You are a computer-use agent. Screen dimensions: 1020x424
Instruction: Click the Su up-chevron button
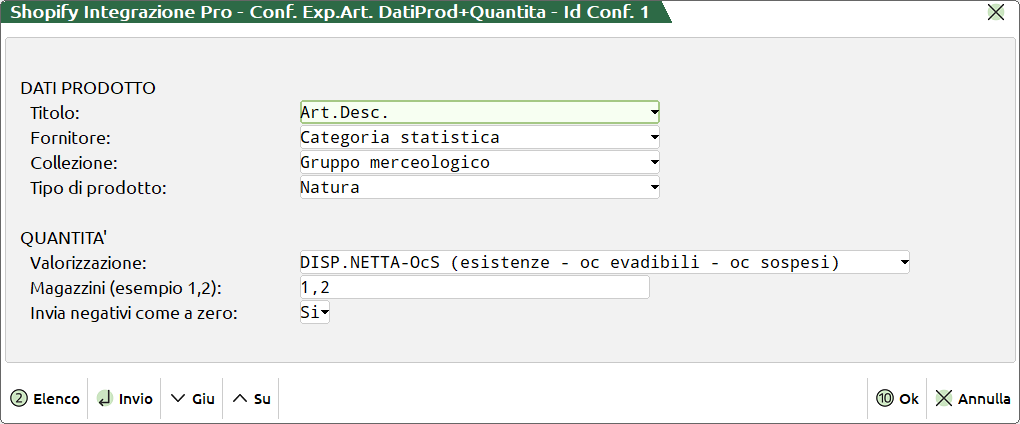pos(251,398)
